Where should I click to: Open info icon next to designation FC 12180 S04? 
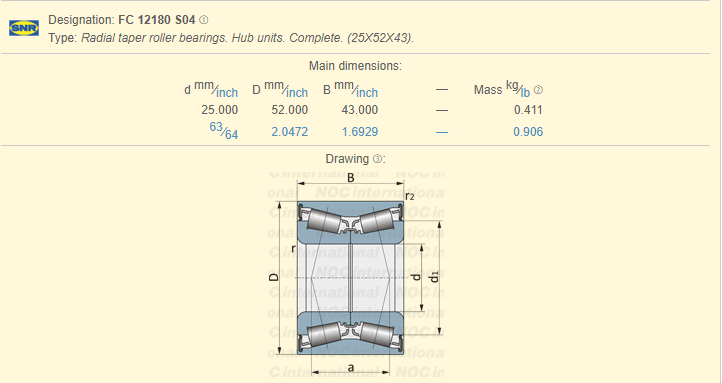point(204,20)
